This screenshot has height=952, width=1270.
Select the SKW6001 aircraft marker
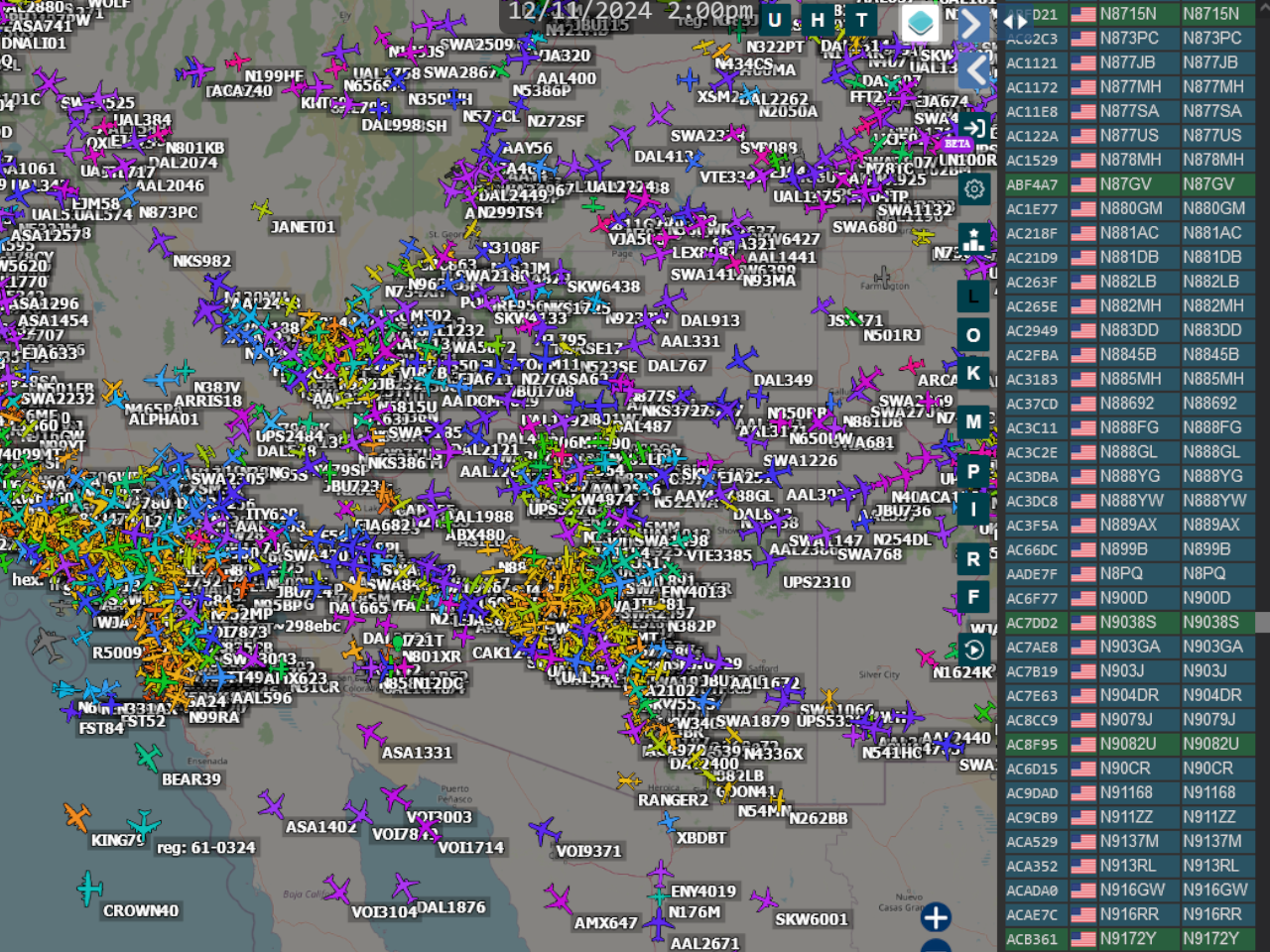tap(764, 899)
